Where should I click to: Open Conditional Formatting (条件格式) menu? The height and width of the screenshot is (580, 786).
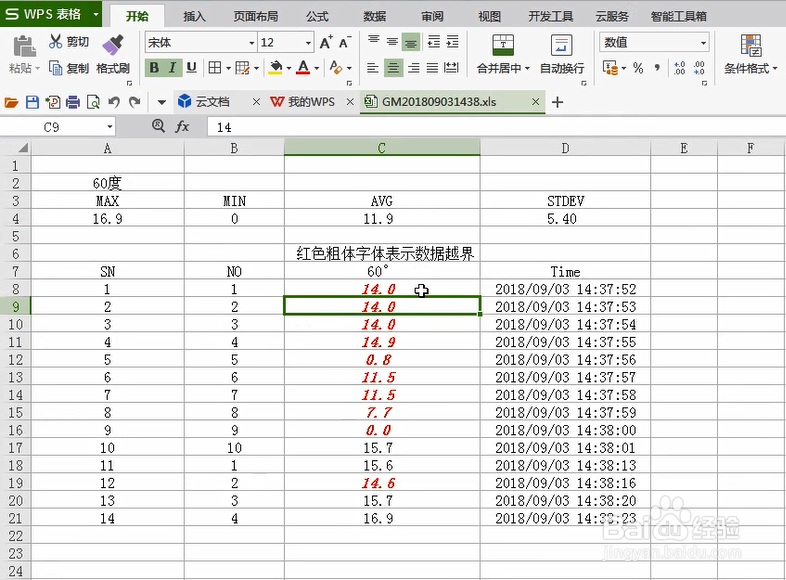click(750, 55)
